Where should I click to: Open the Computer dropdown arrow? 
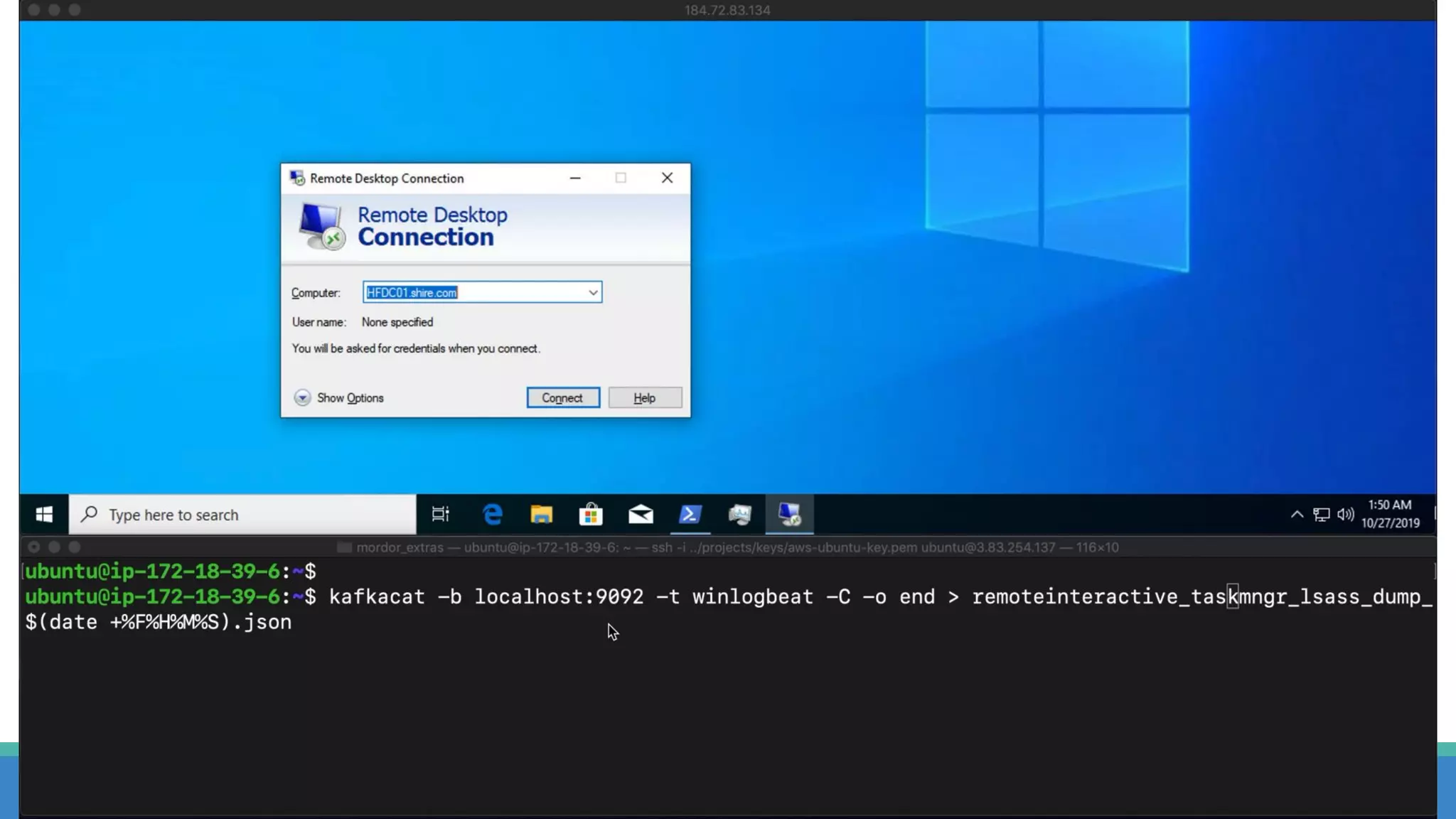click(x=593, y=292)
